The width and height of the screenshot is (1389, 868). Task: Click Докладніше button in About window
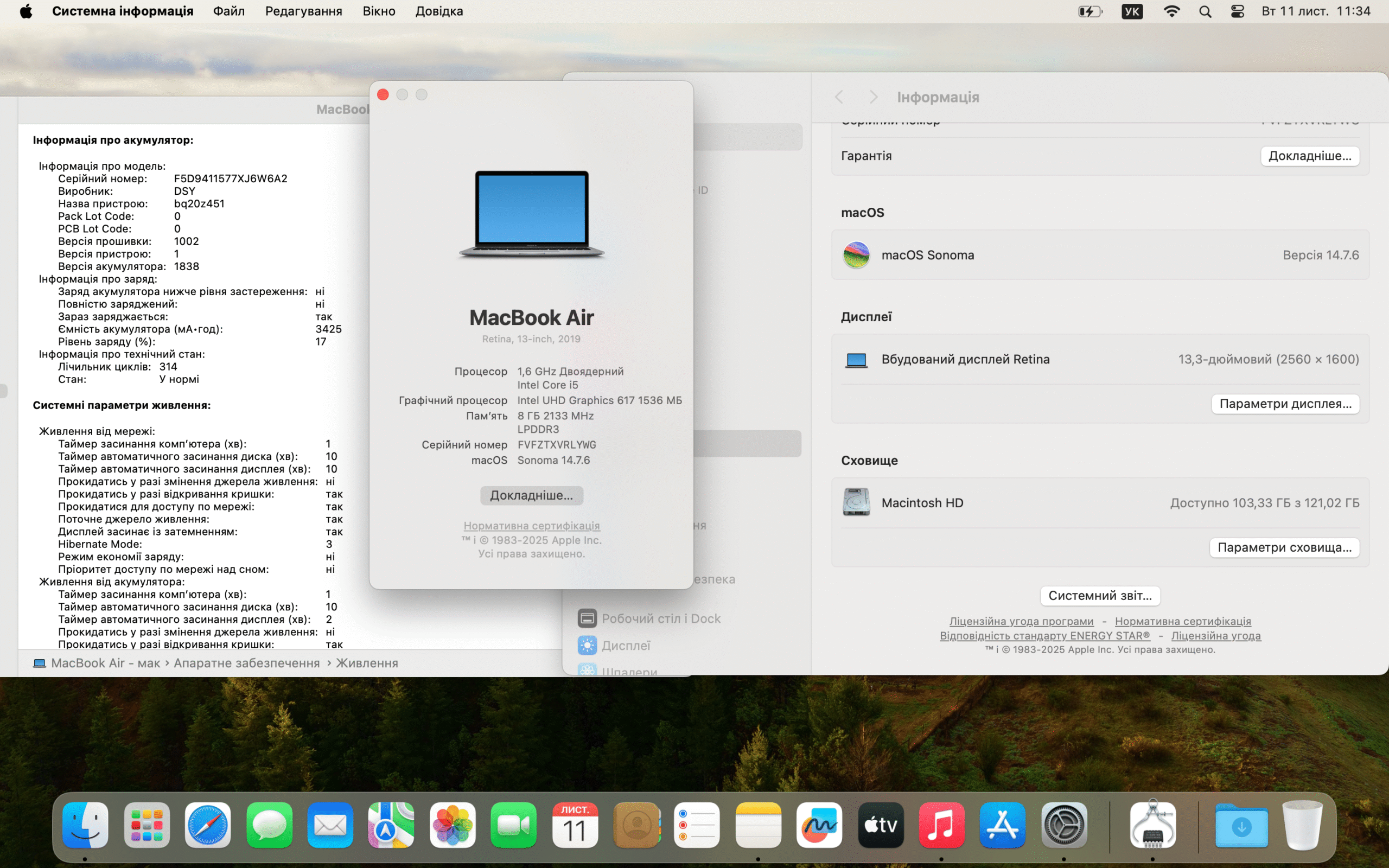532,495
